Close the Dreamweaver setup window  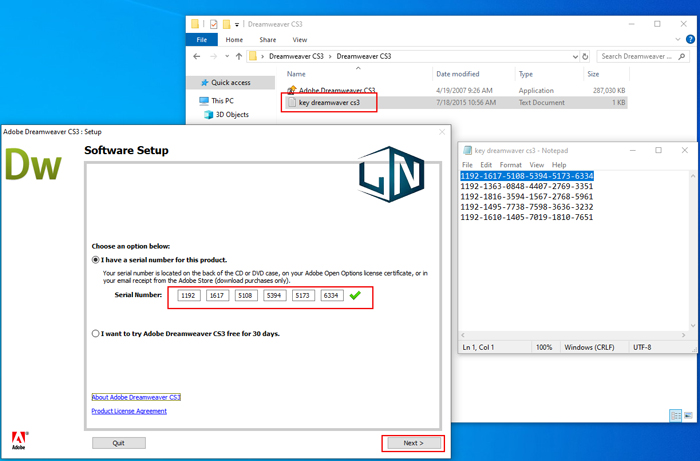pos(442,132)
